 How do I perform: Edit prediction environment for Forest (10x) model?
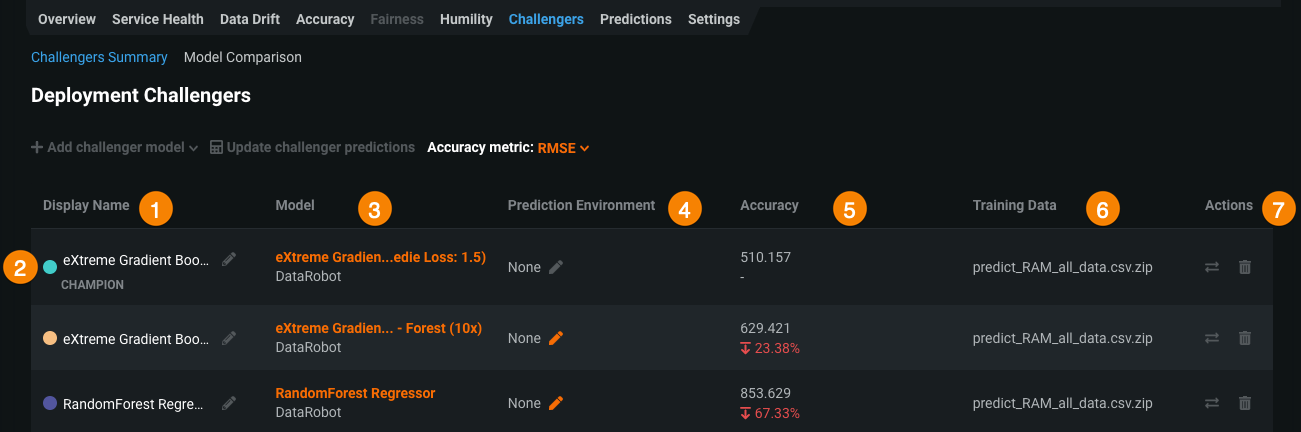tap(556, 338)
